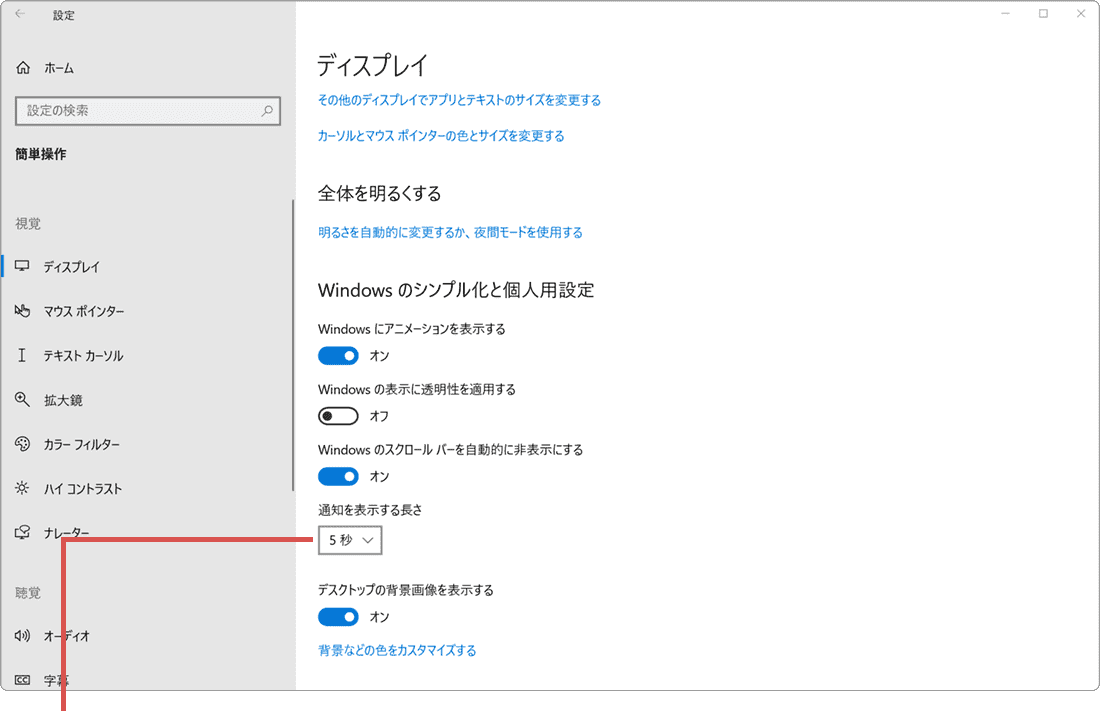The width and height of the screenshot is (1100, 711).
Task: Disable デスクトップの背景画像を表示する
Action: pyautogui.click(x=338, y=616)
